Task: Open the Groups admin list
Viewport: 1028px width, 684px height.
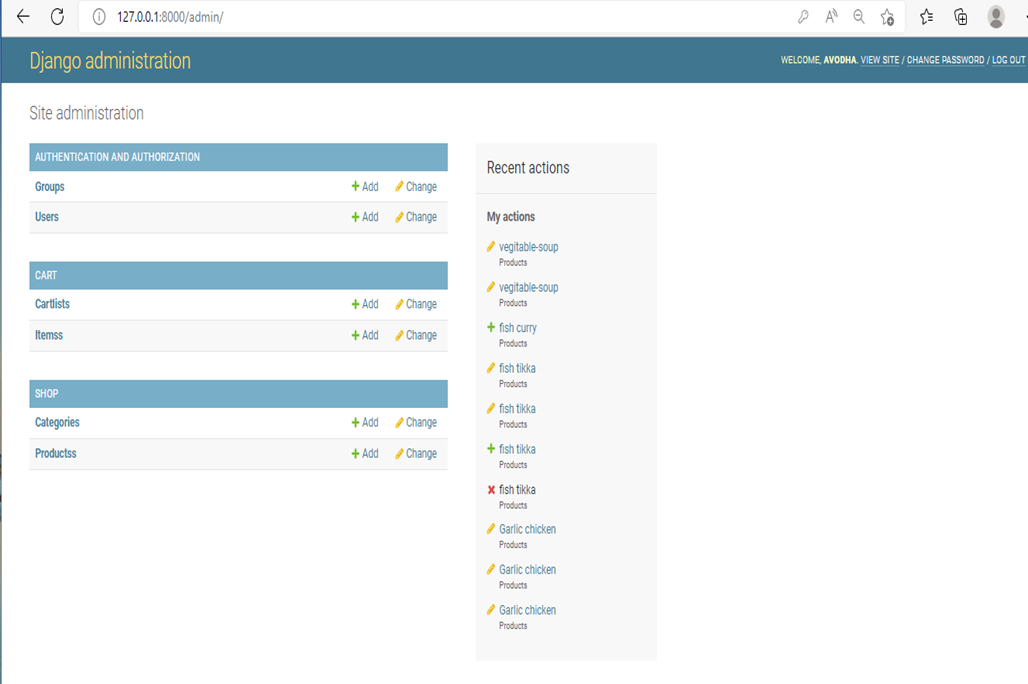Action: coord(48,187)
